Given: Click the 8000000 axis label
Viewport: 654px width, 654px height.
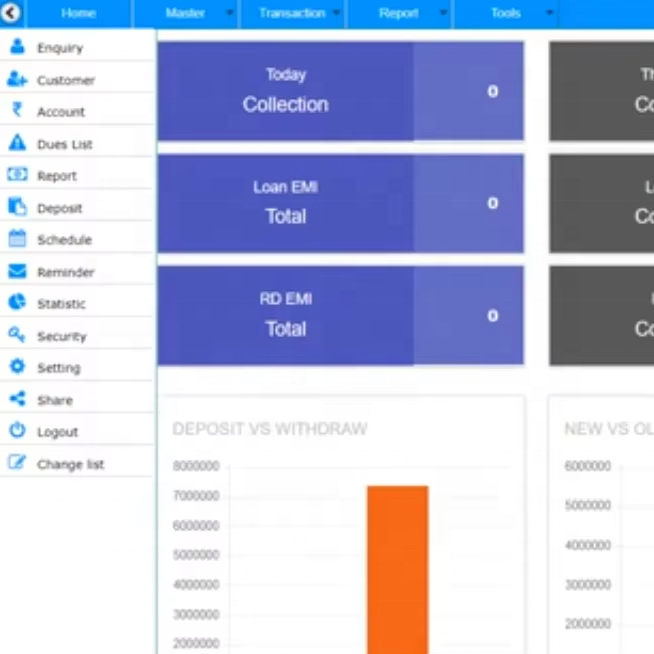Looking at the screenshot, I should (x=196, y=465).
